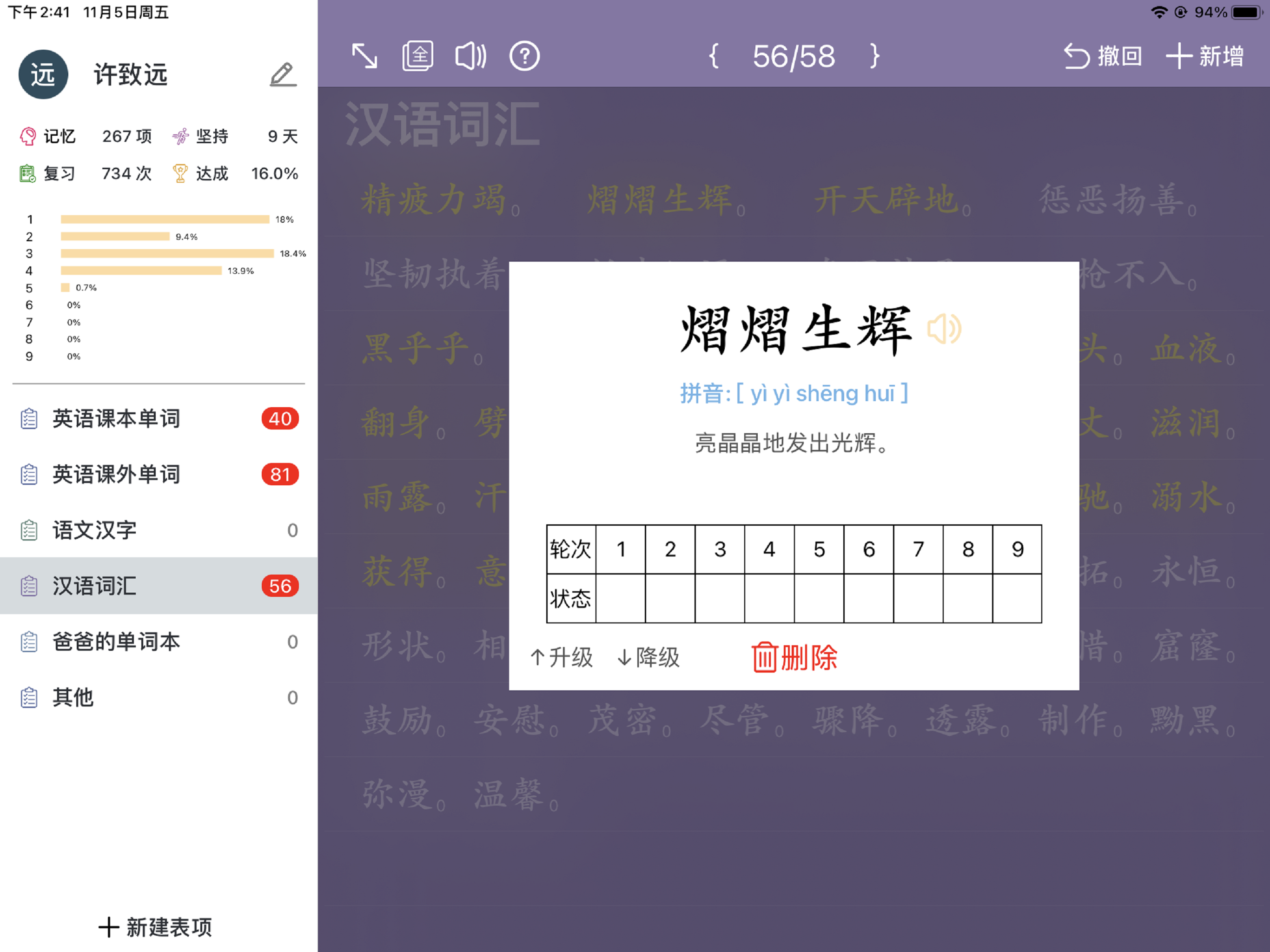1270x952 pixels.
Task: Tap round 9 cell in the 轮次 table
Action: 1018,549
